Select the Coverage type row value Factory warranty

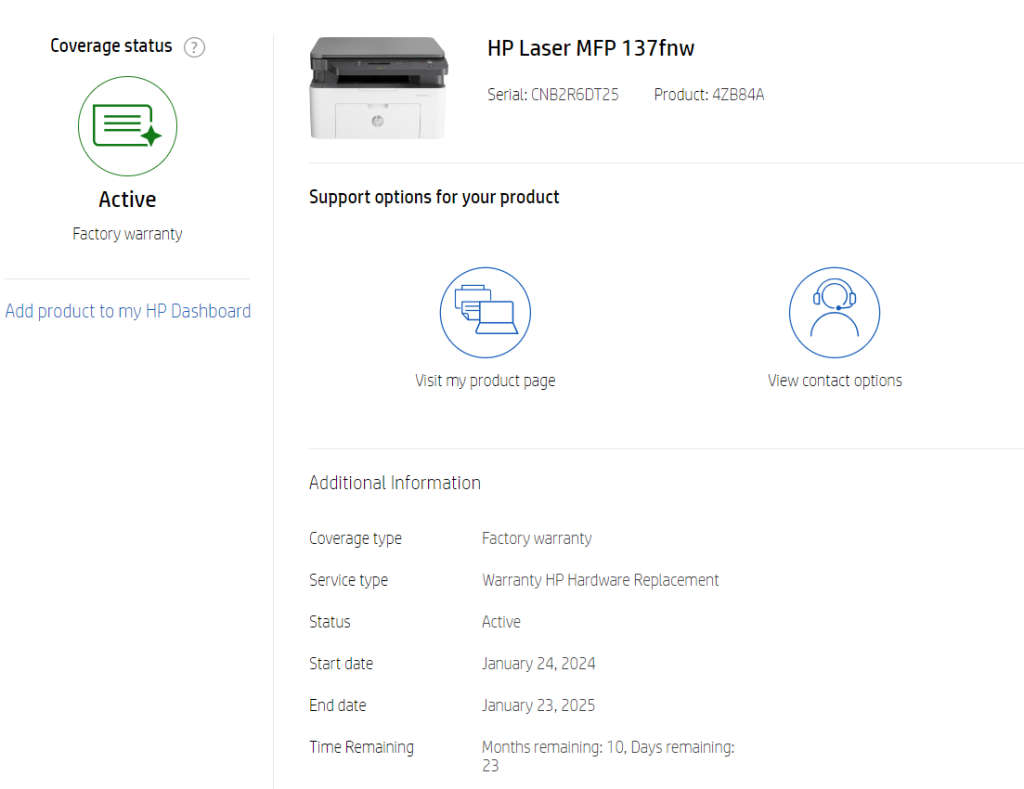pos(537,538)
